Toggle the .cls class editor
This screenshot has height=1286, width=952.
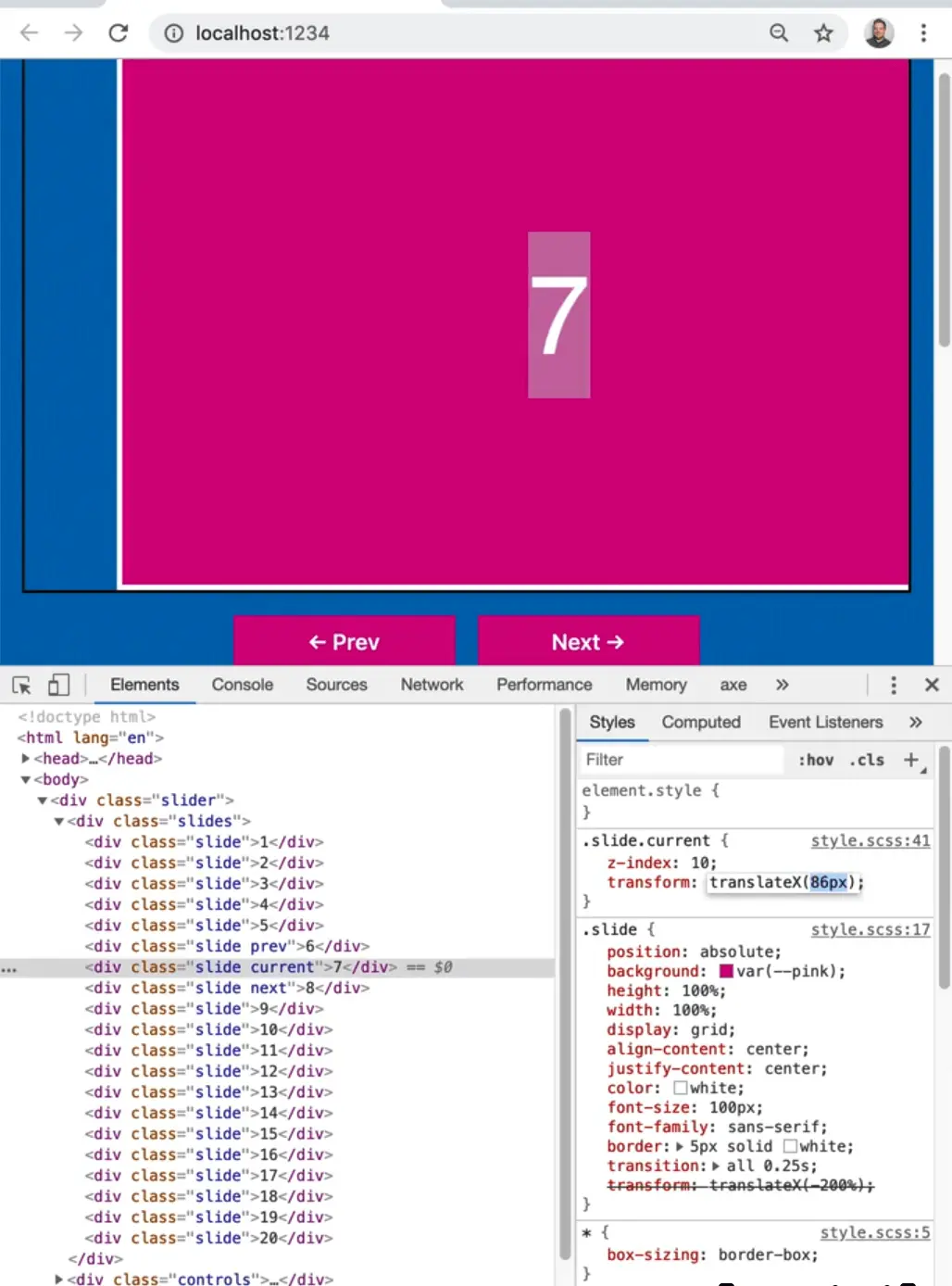[867, 760]
